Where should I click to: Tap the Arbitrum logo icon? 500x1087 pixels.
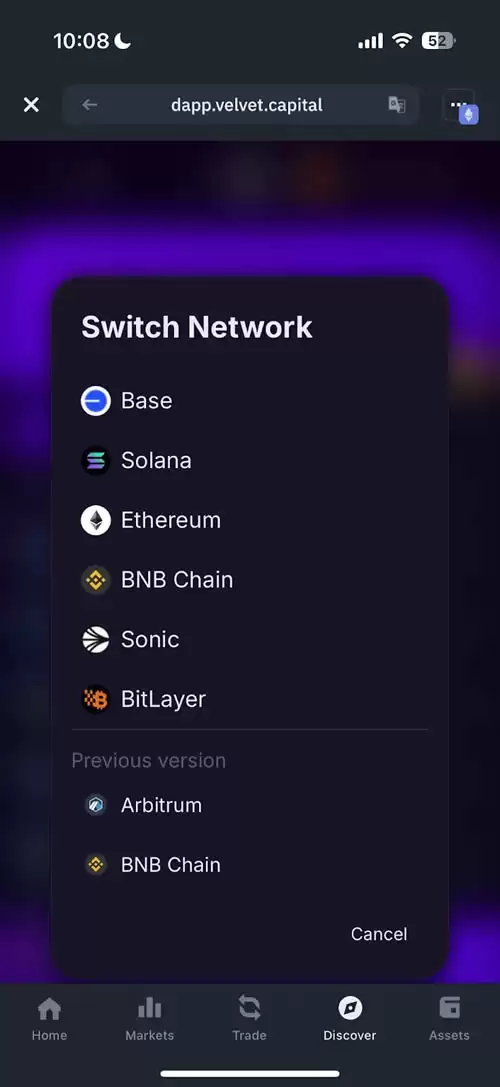95,805
